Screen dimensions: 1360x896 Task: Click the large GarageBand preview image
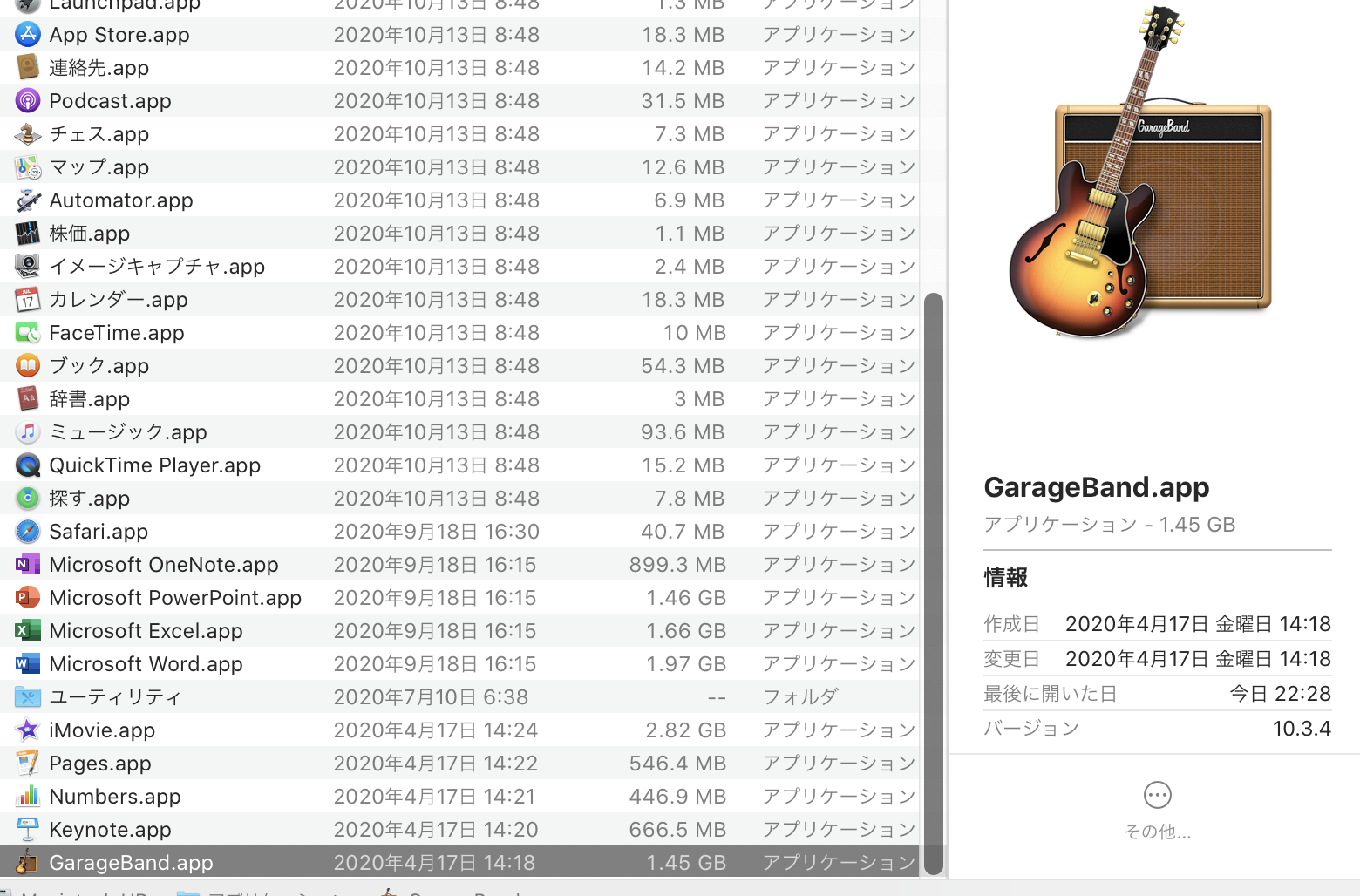[1139, 173]
